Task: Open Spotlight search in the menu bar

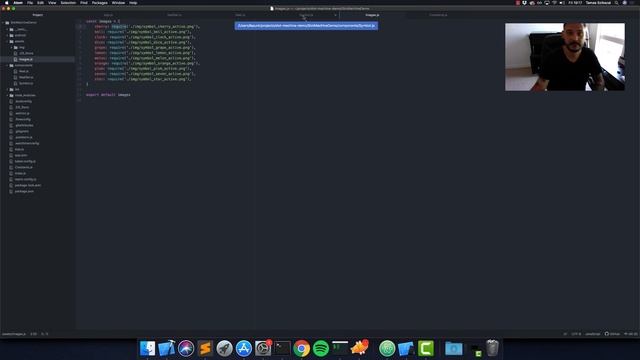Action: (616, 3)
